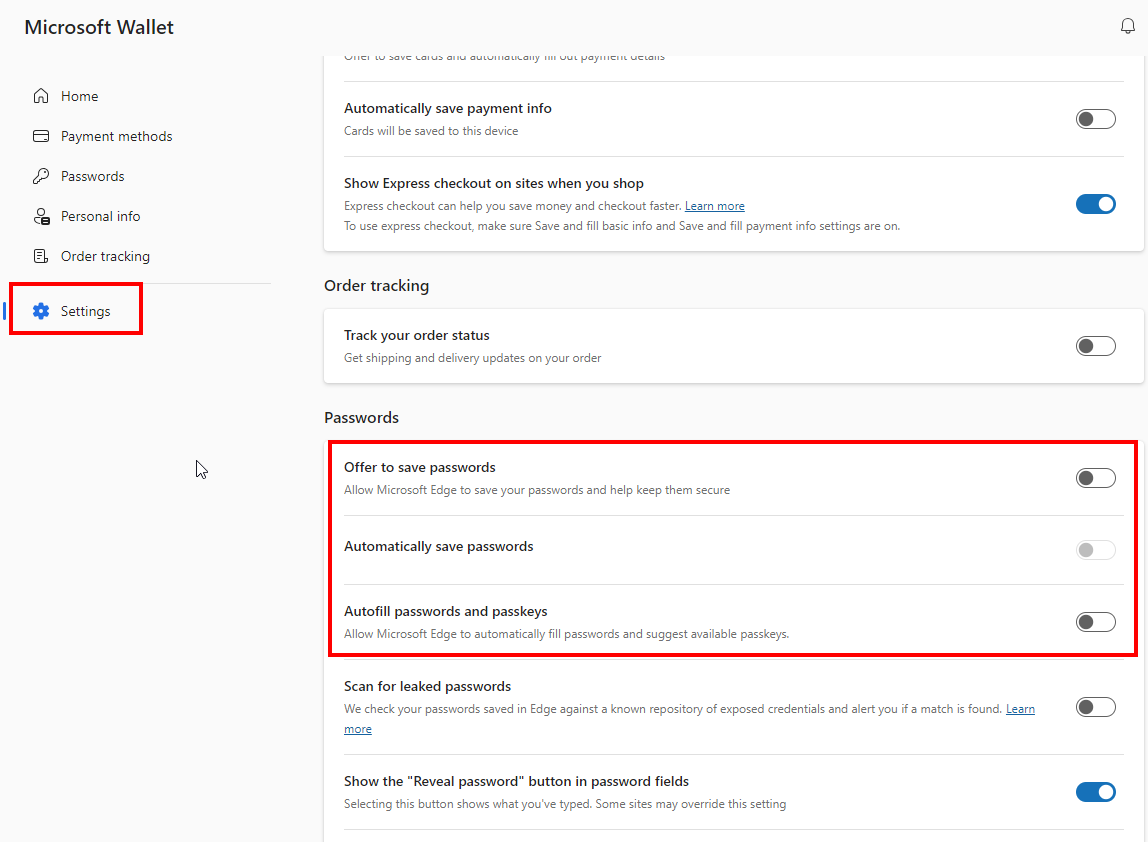Viewport: 1148px width, 842px height.
Task: Click the Home house icon
Action: tap(41, 96)
